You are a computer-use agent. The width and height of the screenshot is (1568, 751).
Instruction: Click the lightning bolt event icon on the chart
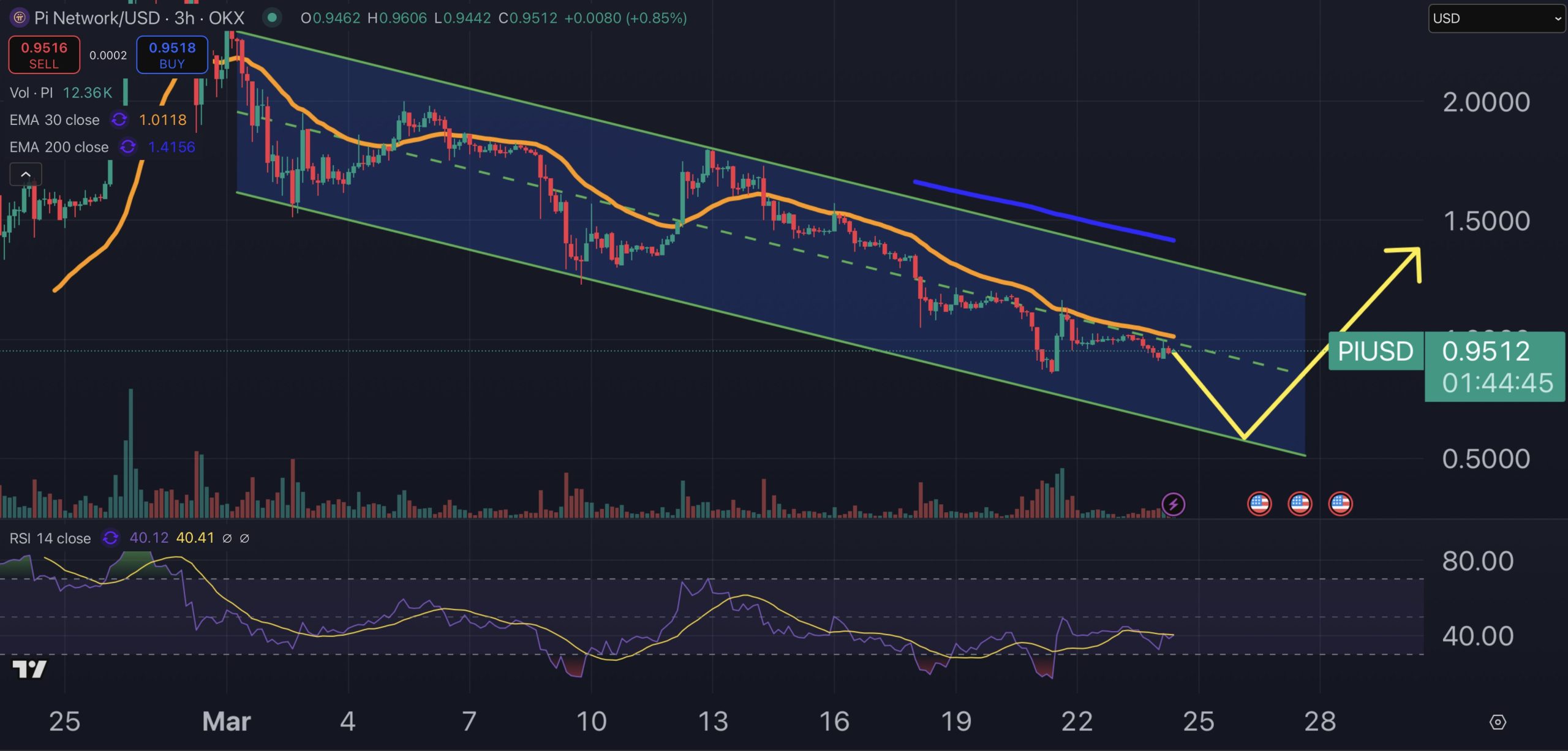(x=1172, y=504)
